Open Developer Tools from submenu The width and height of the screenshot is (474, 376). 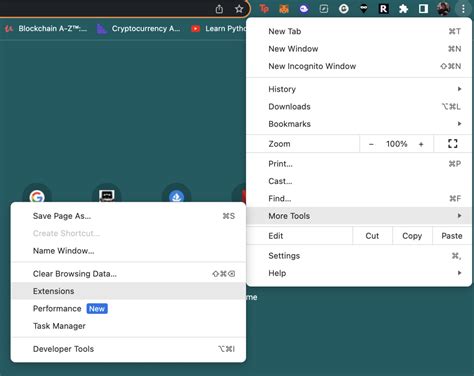(x=129, y=349)
